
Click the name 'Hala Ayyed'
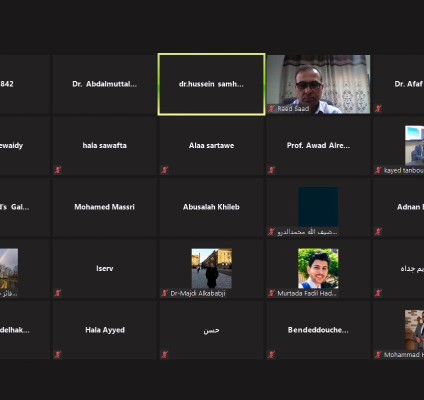tap(105, 330)
